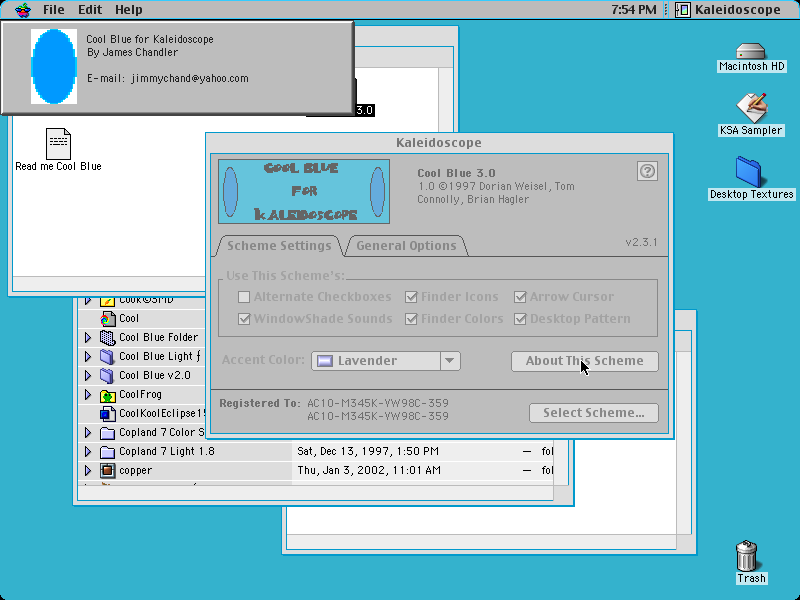Expand the Cool Blue v2.0 row
Image resolution: width=800 pixels, height=600 pixels.
tap(88, 376)
